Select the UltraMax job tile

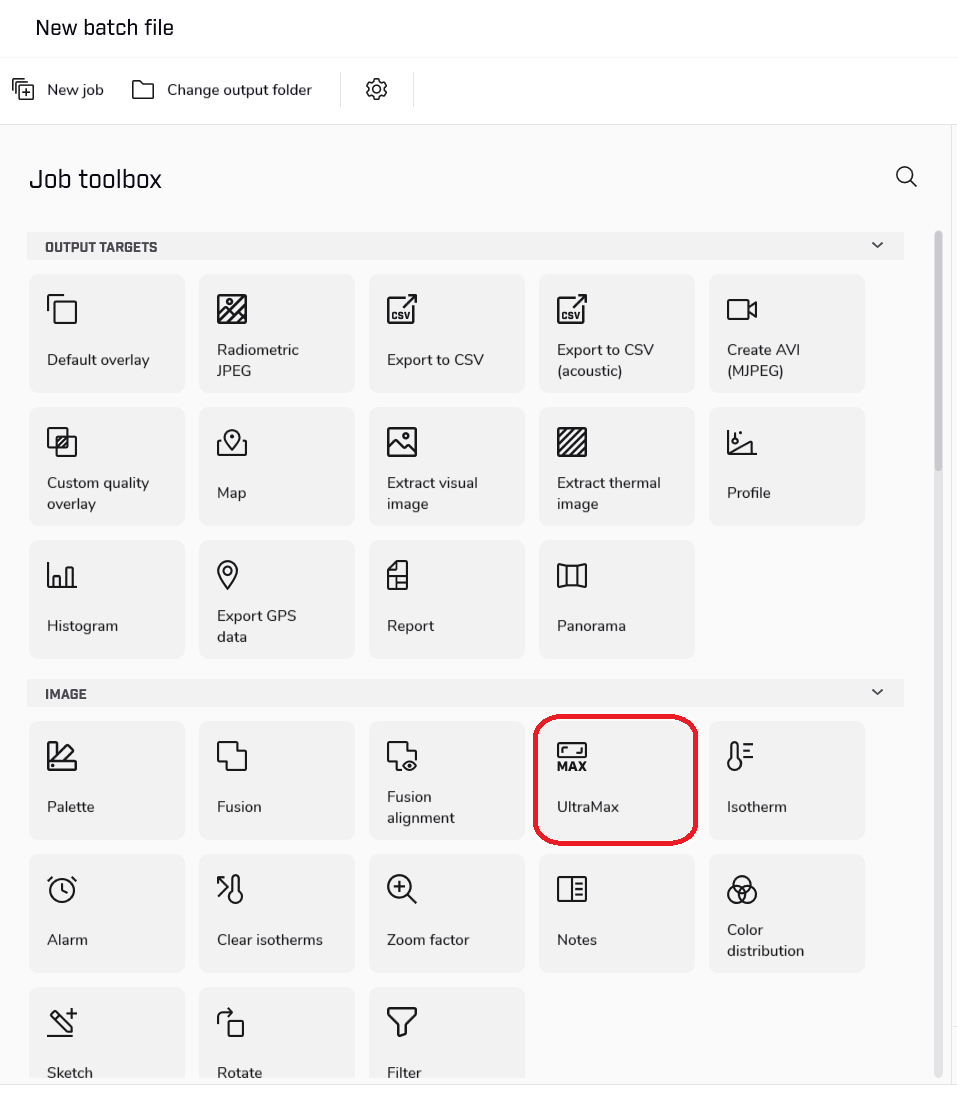pyautogui.click(x=615, y=780)
